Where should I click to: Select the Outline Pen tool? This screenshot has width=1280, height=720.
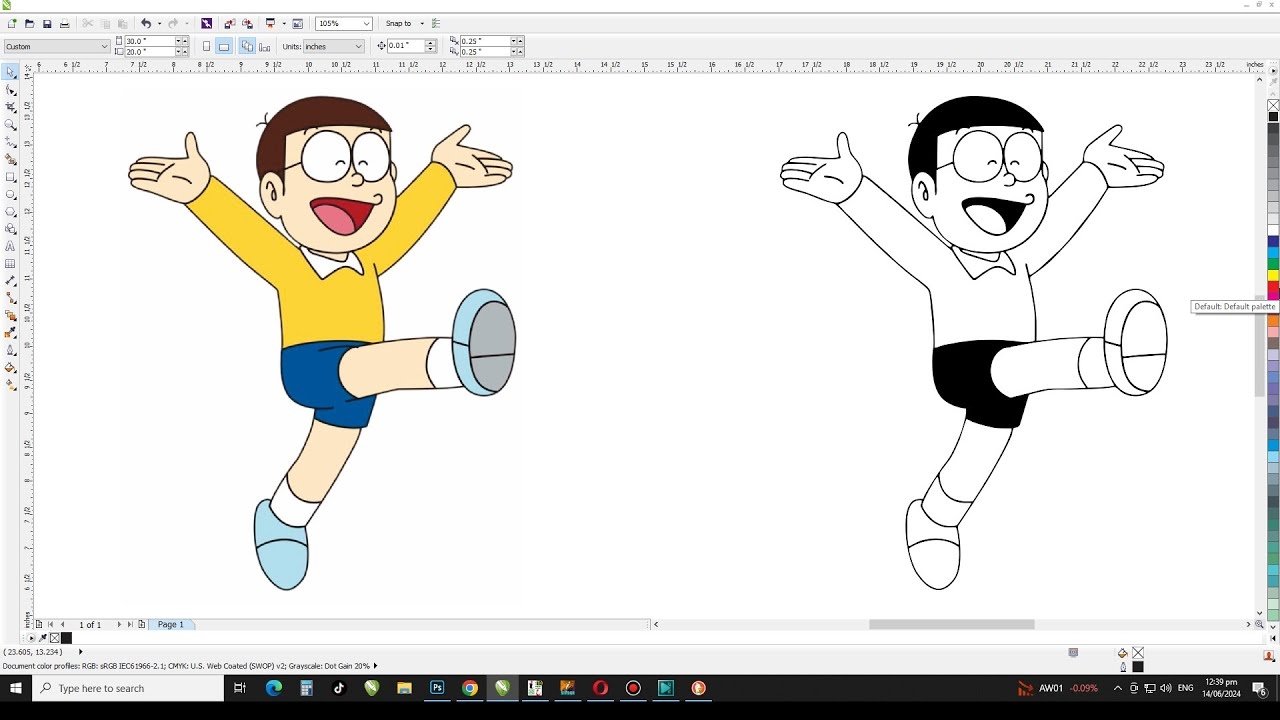click(x=11, y=350)
